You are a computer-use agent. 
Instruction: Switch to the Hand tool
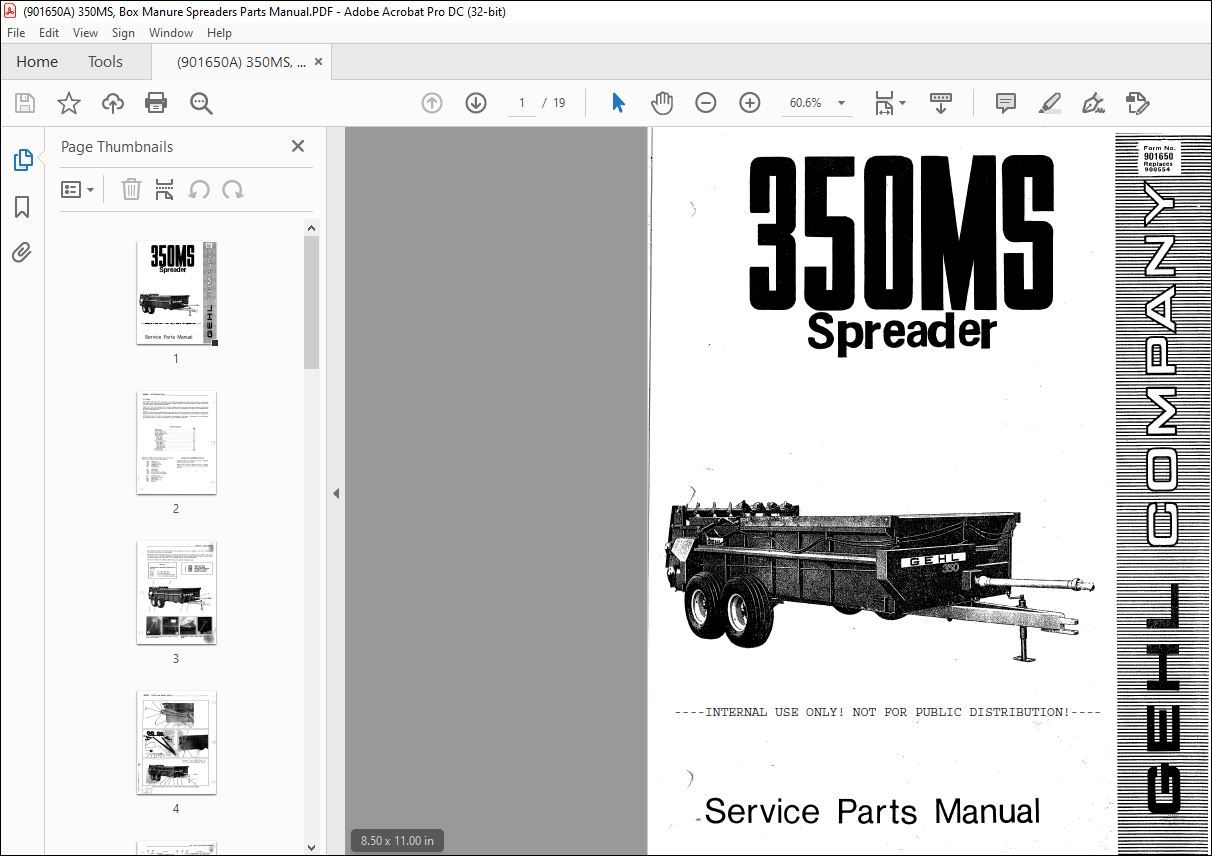tap(662, 102)
